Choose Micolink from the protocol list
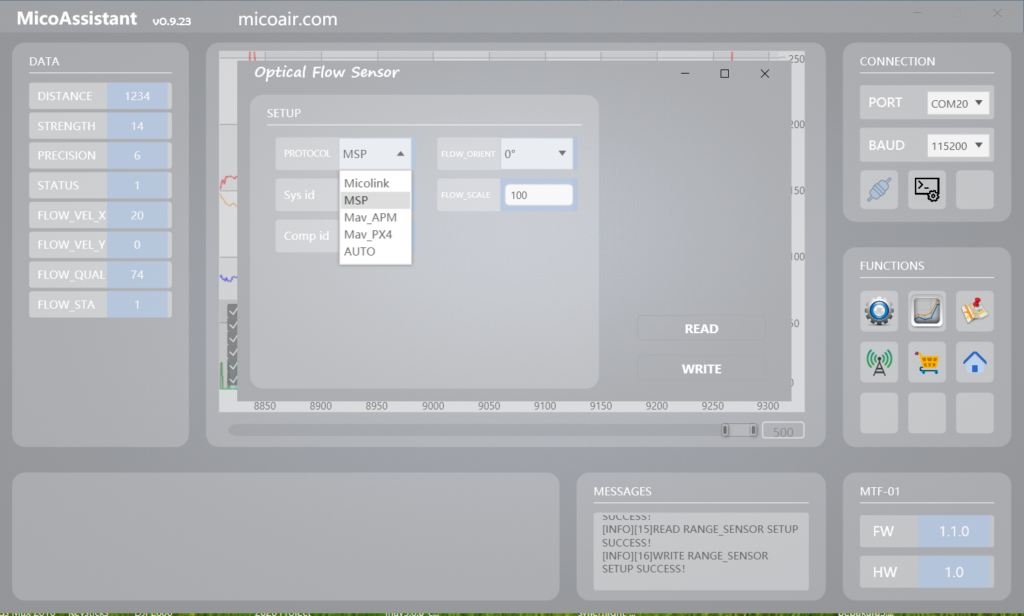The width and height of the screenshot is (1024, 616). (x=366, y=184)
